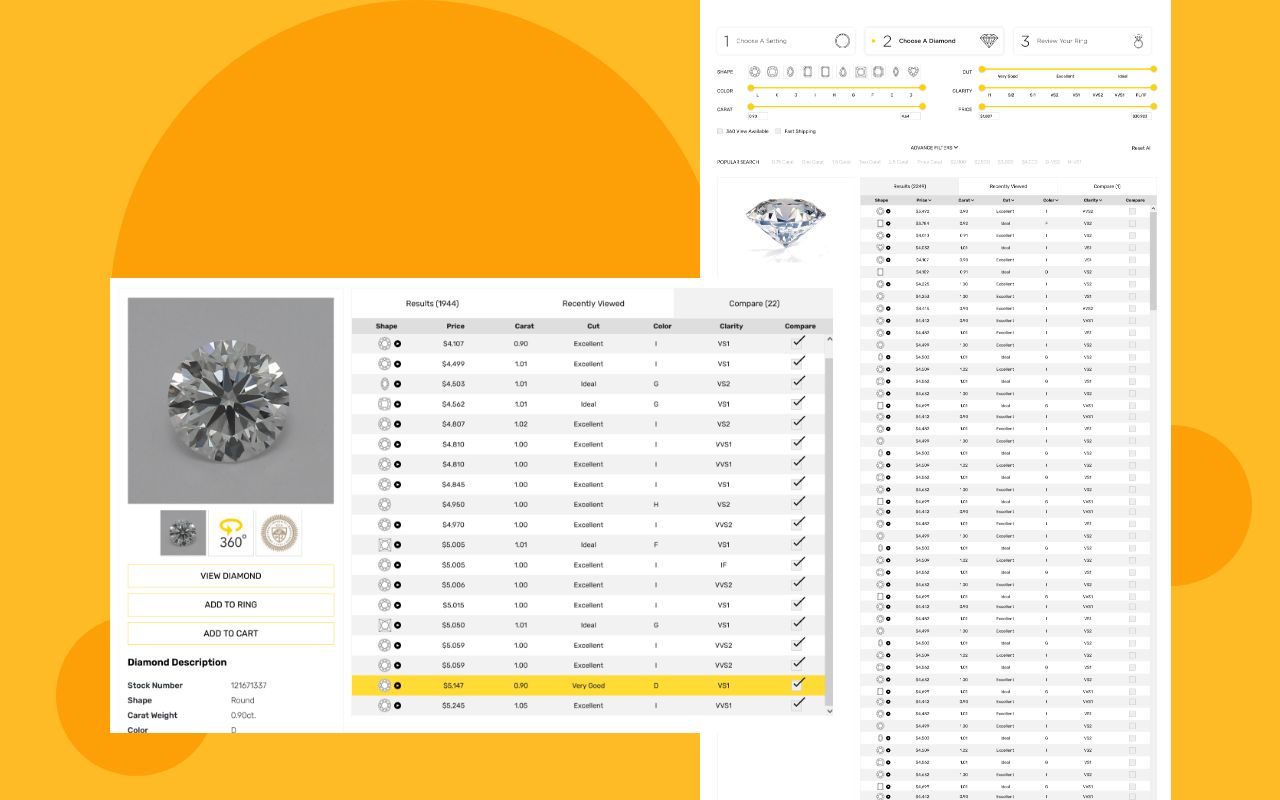
Task: Select the oval shape filter icon
Action: tap(790, 72)
